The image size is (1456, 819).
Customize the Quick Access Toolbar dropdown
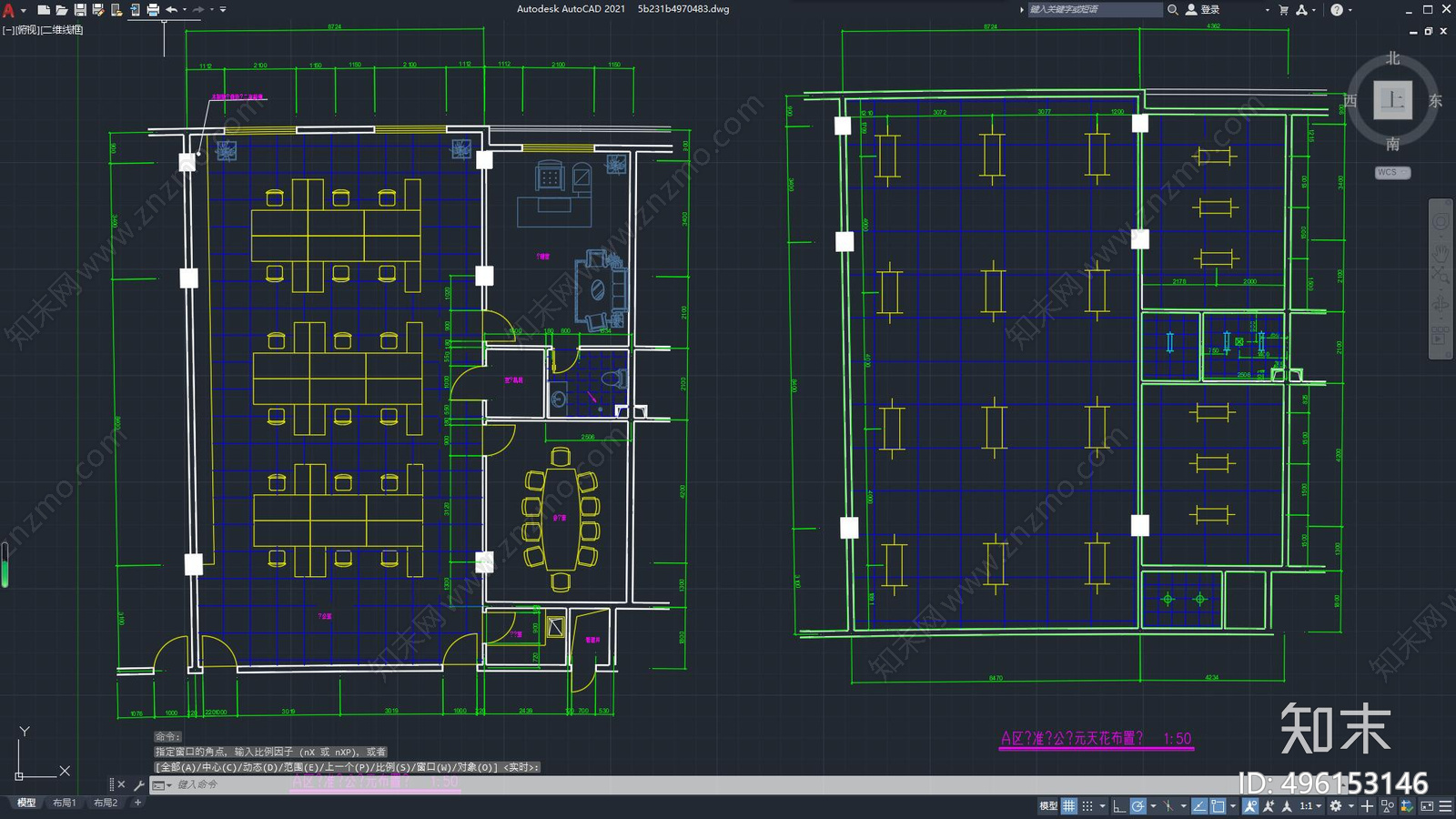223,10
